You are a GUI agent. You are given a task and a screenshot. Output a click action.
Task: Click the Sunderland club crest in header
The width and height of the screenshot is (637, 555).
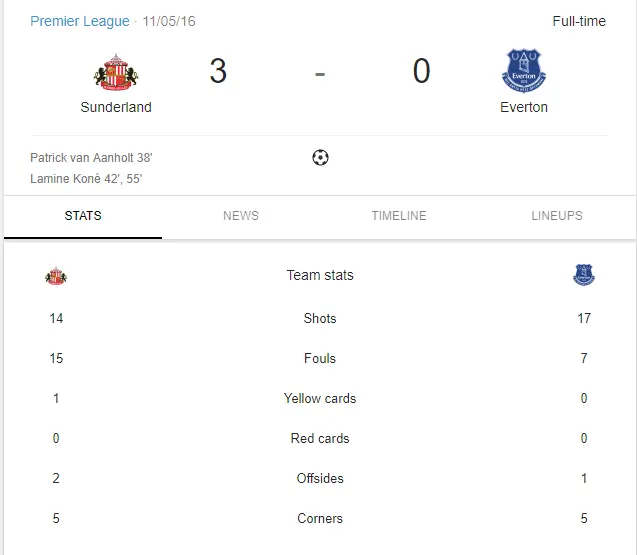116,73
